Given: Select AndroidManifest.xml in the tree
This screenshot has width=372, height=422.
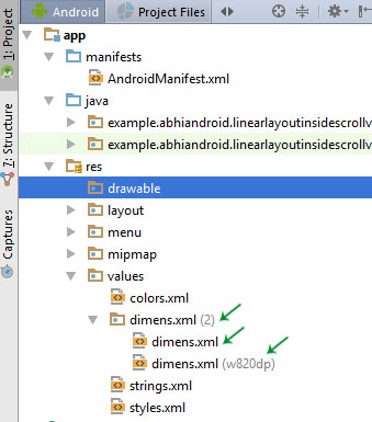Looking at the screenshot, I should pyautogui.click(x=168, y=79).
